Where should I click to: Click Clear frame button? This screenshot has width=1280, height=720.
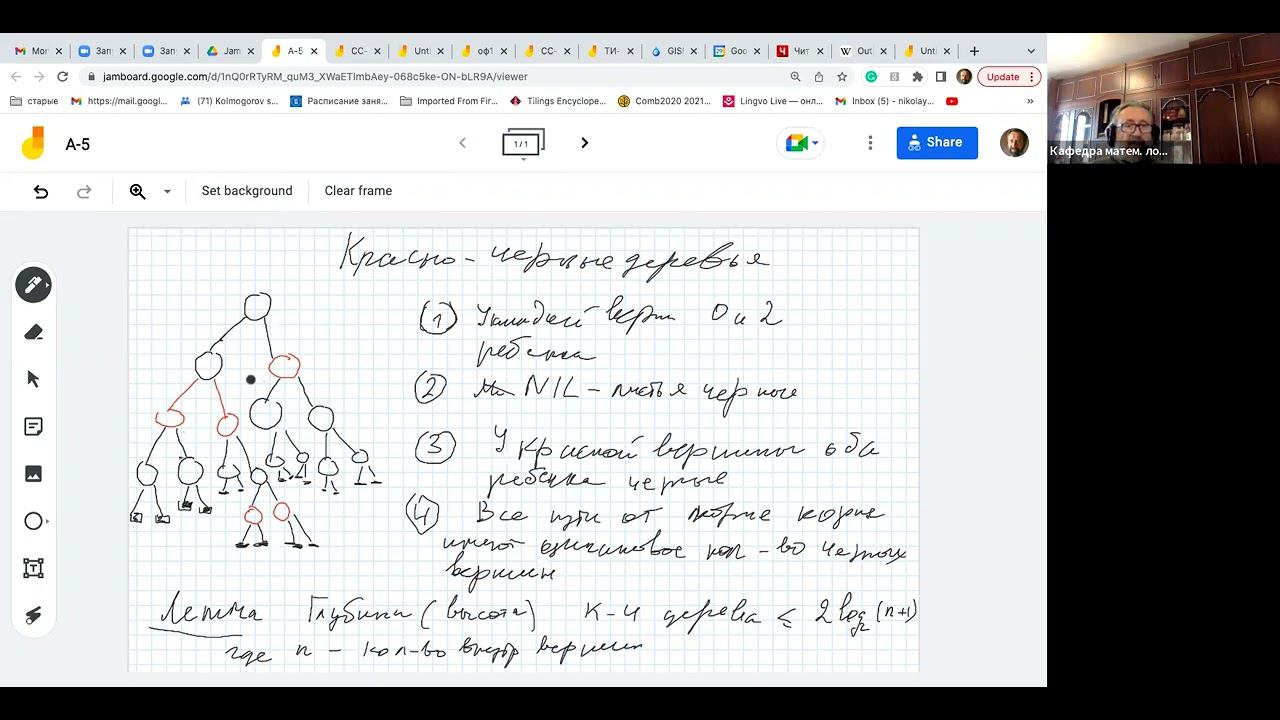(x=358, y=191)
